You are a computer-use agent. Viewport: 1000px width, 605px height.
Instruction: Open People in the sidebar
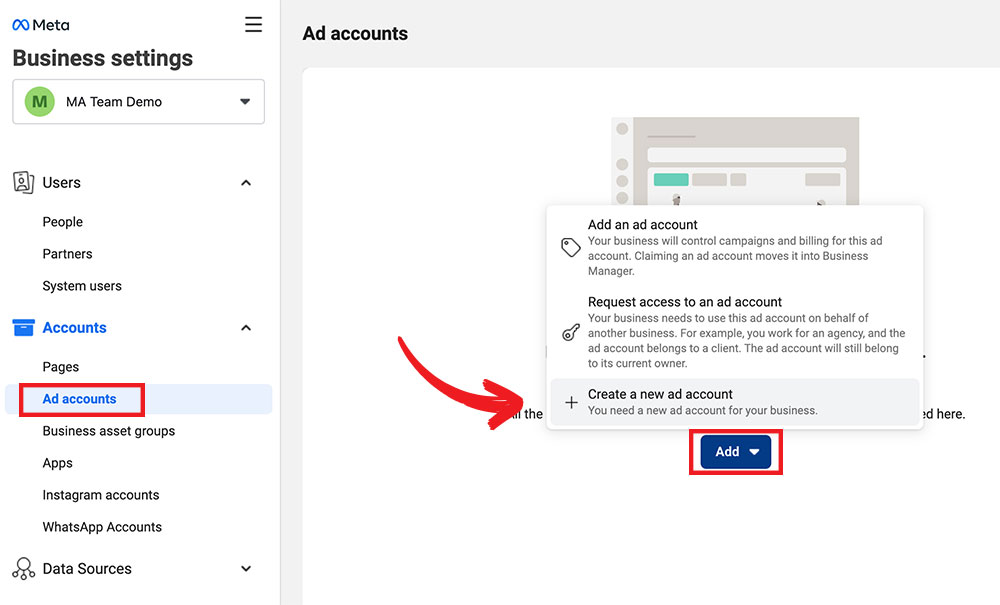[63, 222]
